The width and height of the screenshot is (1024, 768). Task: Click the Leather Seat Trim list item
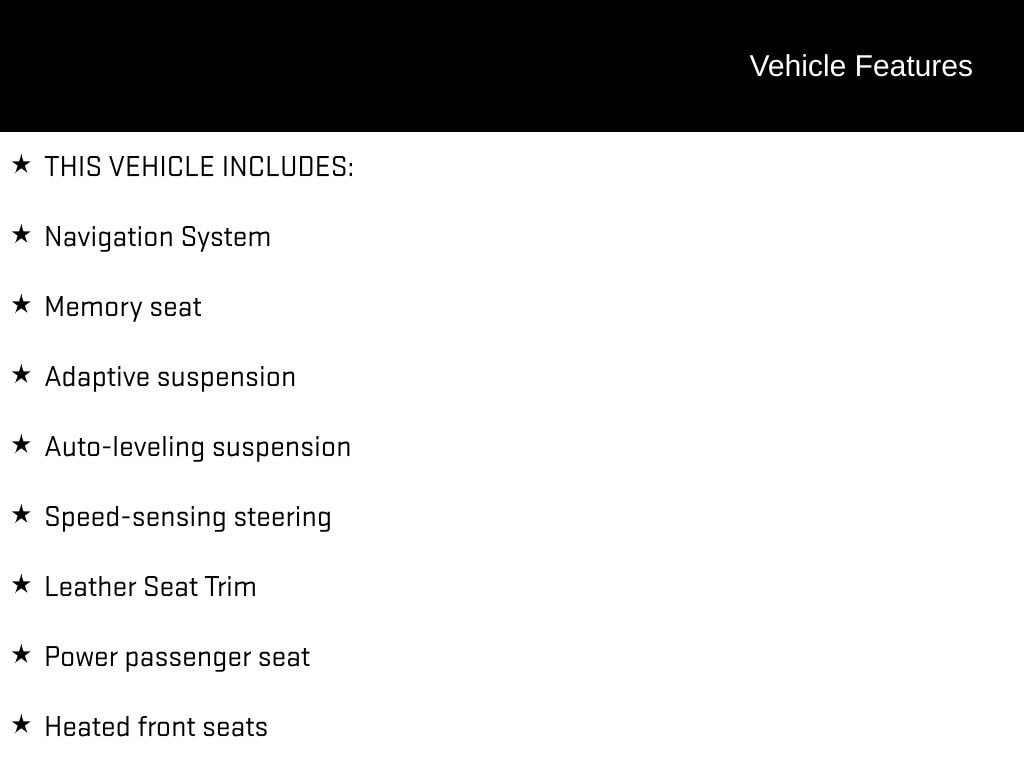150,587
